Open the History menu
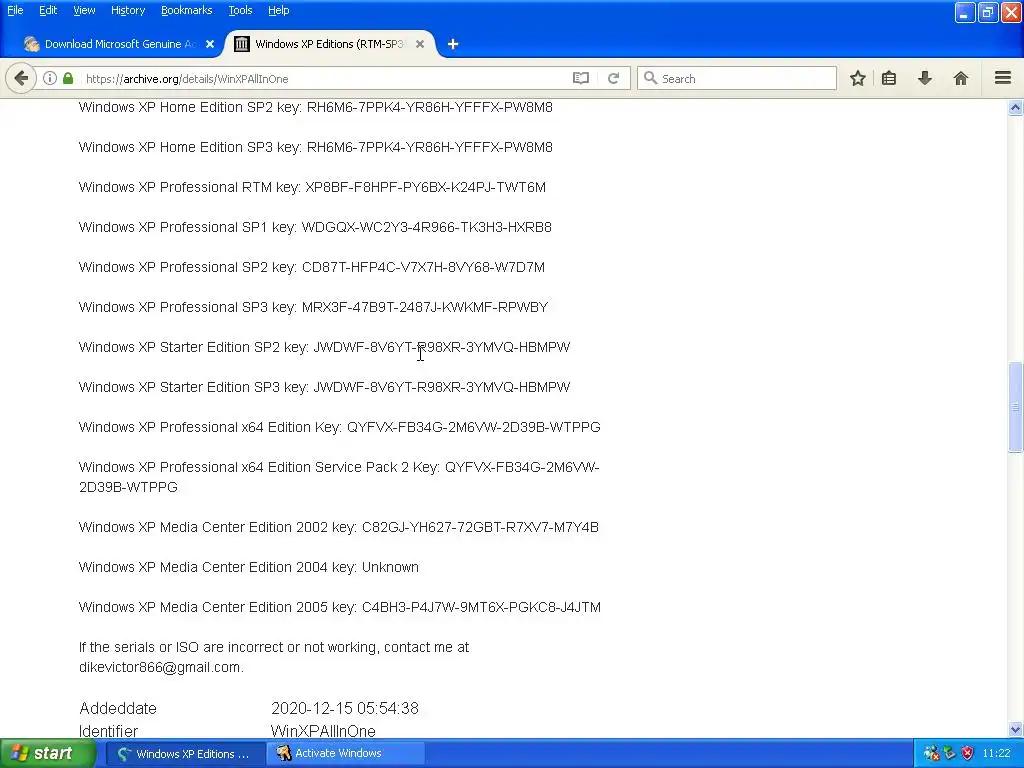The image size is (1024, 768). [x=128, y=10]
